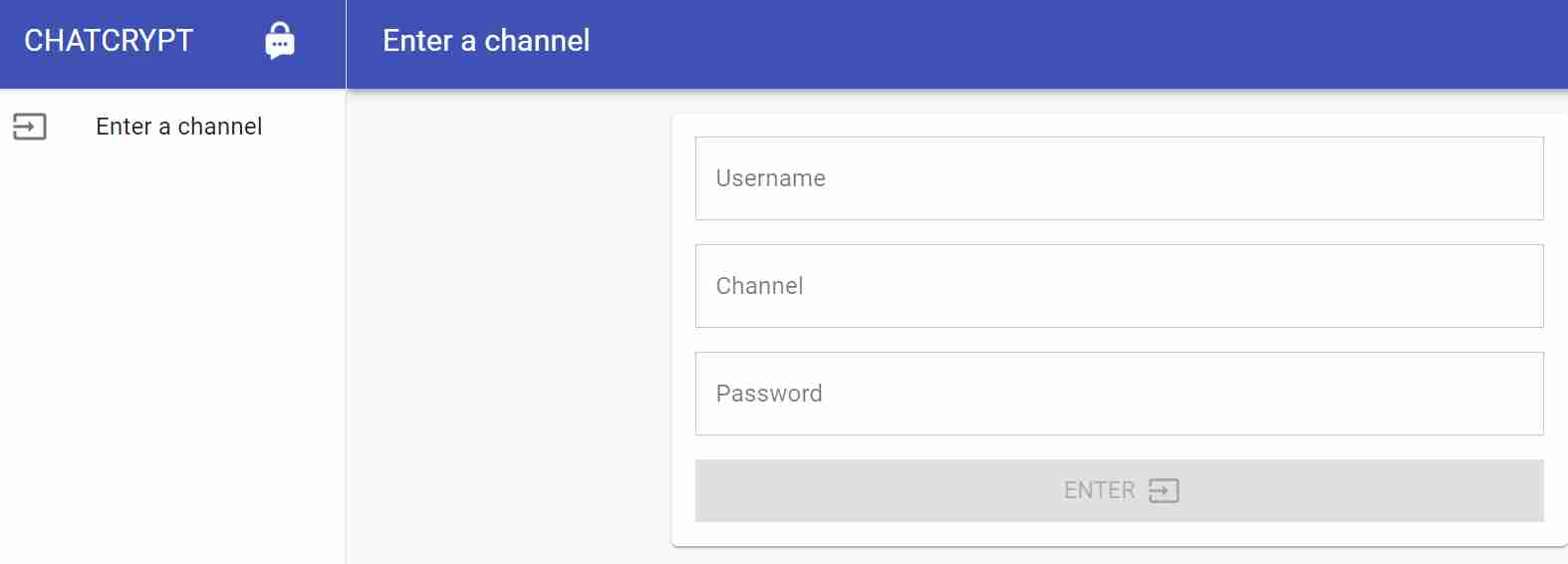
Task: Focus the Username input field
Action: click(1120, 178)
